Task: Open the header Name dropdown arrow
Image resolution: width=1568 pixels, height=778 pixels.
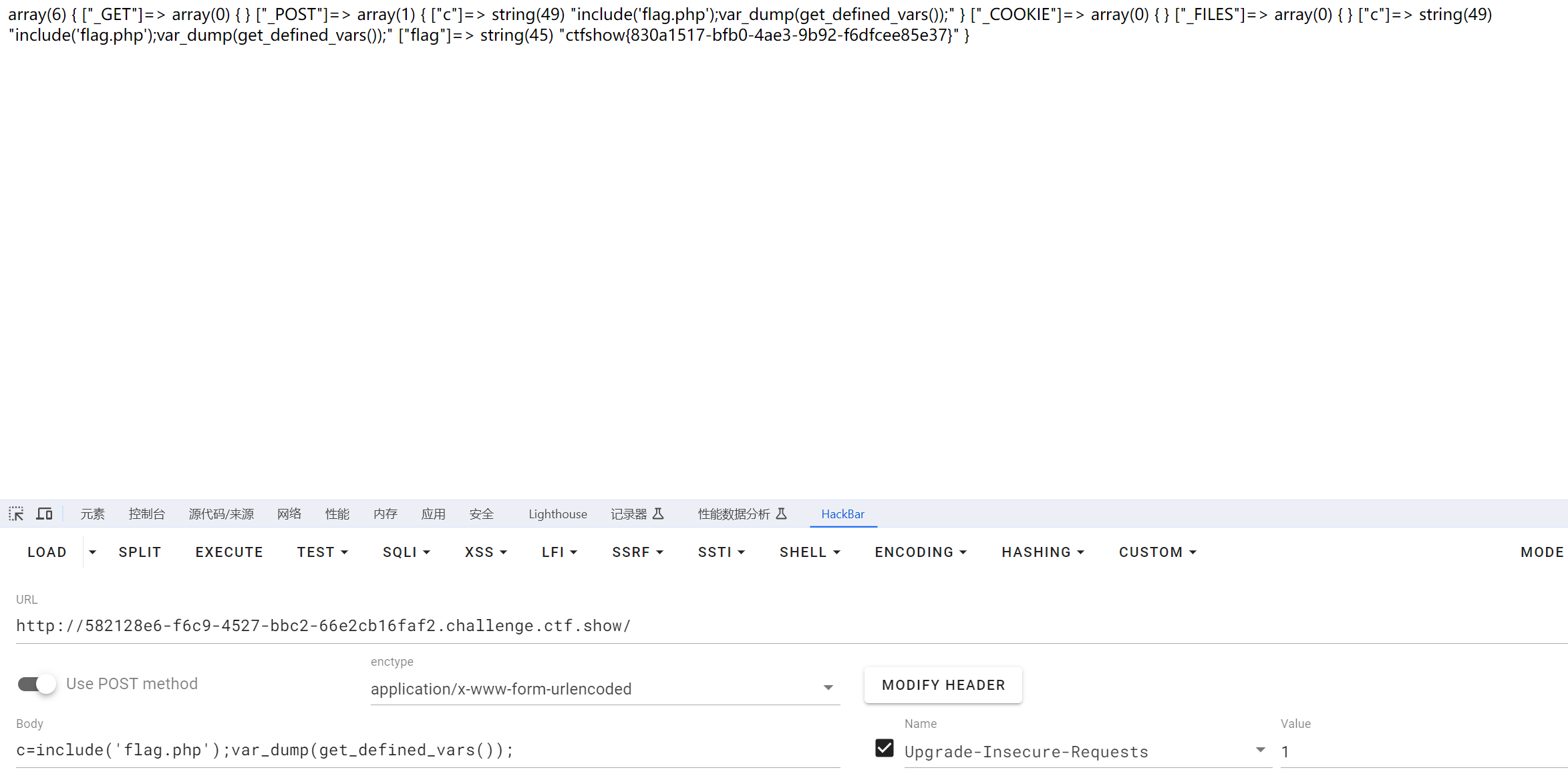Action: click(1260, 750)
